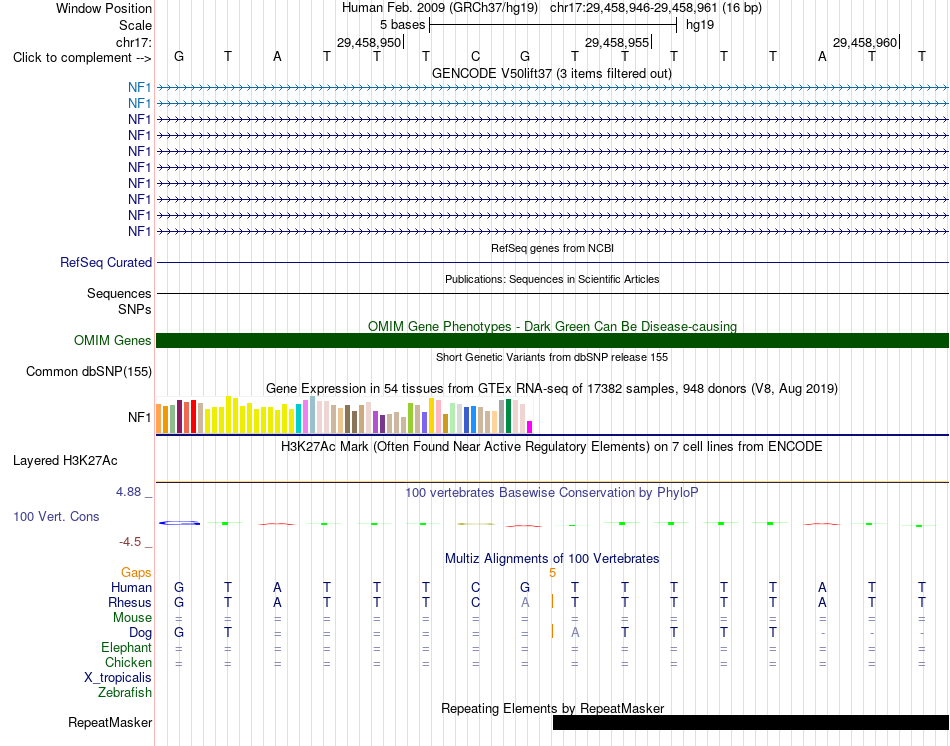Click the Mouse species label

(x=132, y=618)
